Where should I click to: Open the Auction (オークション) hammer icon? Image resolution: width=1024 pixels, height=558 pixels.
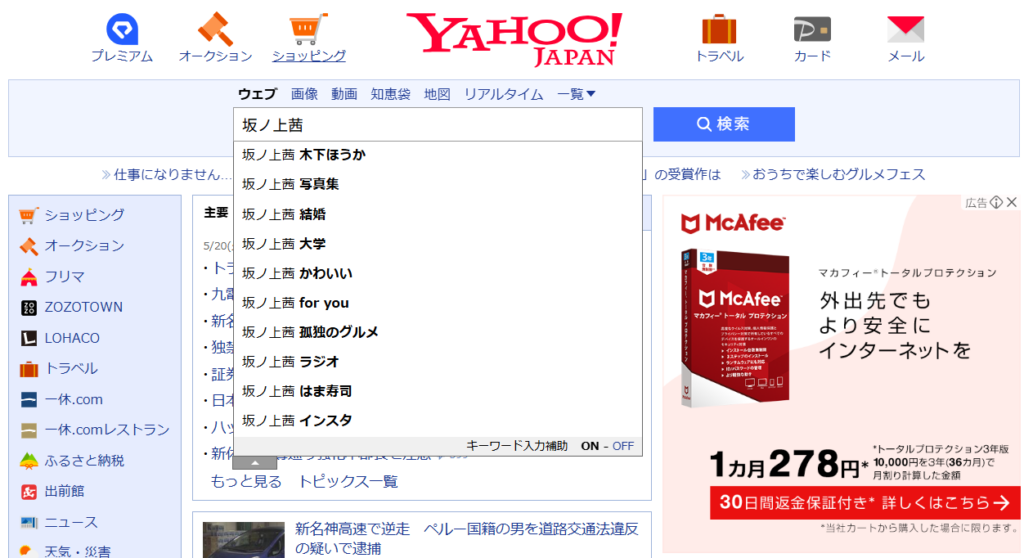[x=216, y=29]
